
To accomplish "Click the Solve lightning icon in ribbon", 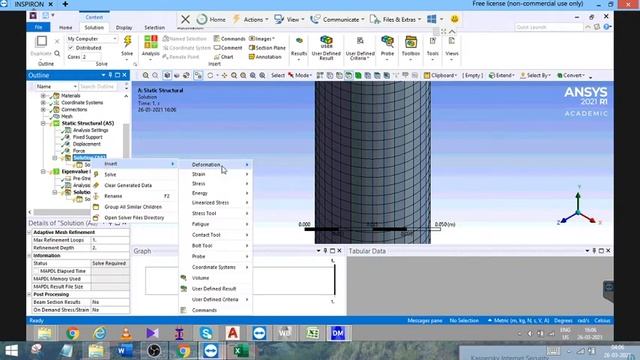I will [127, 42].
